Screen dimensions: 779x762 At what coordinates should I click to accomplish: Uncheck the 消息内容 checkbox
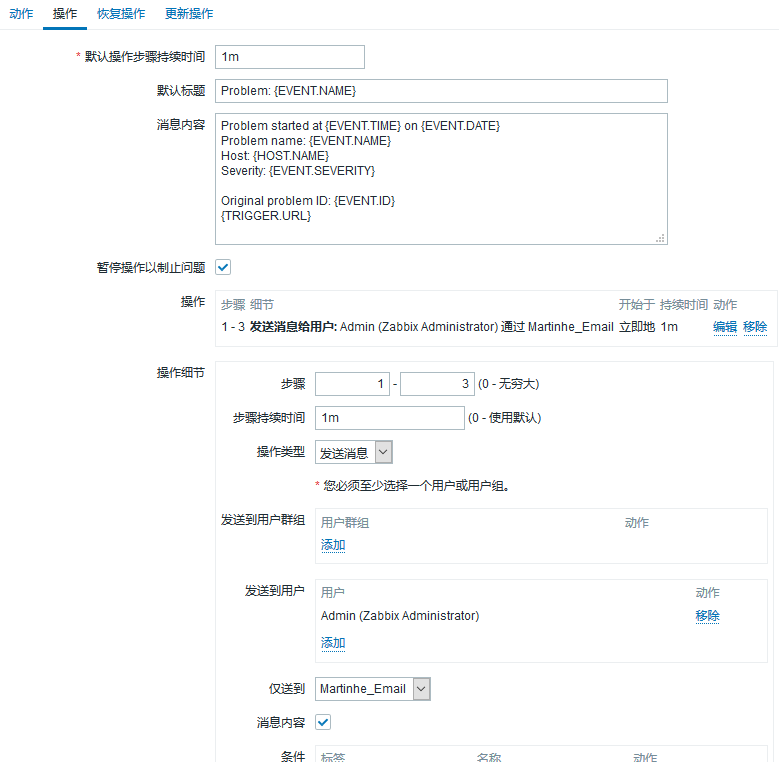point(323,722)
